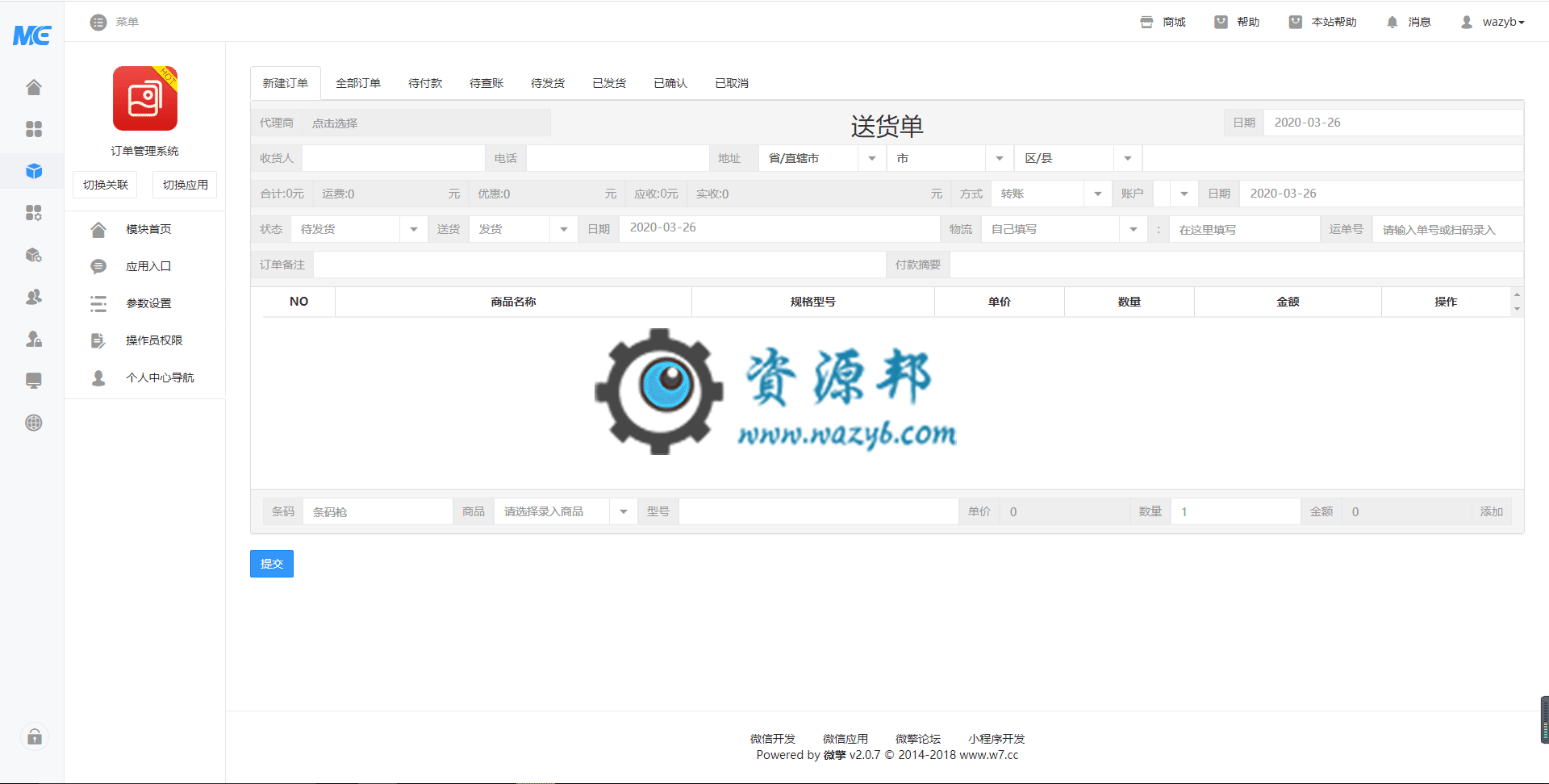The width and height of the screenshot is (1549, 784).
Task: Open the 微信应用 footer link
Action: tap(845, 739)
